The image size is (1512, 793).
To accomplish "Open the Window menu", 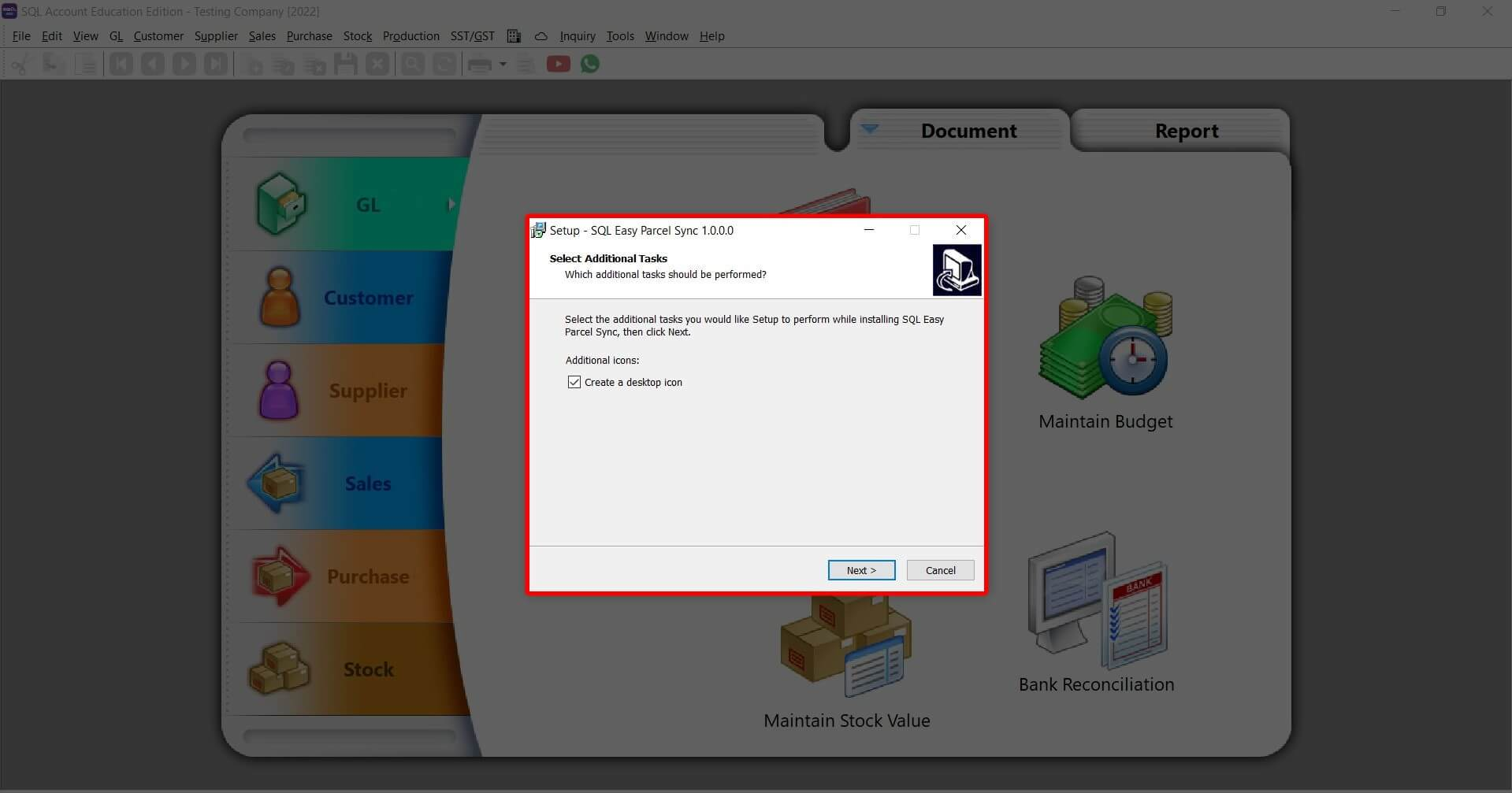I will point(667,36).
